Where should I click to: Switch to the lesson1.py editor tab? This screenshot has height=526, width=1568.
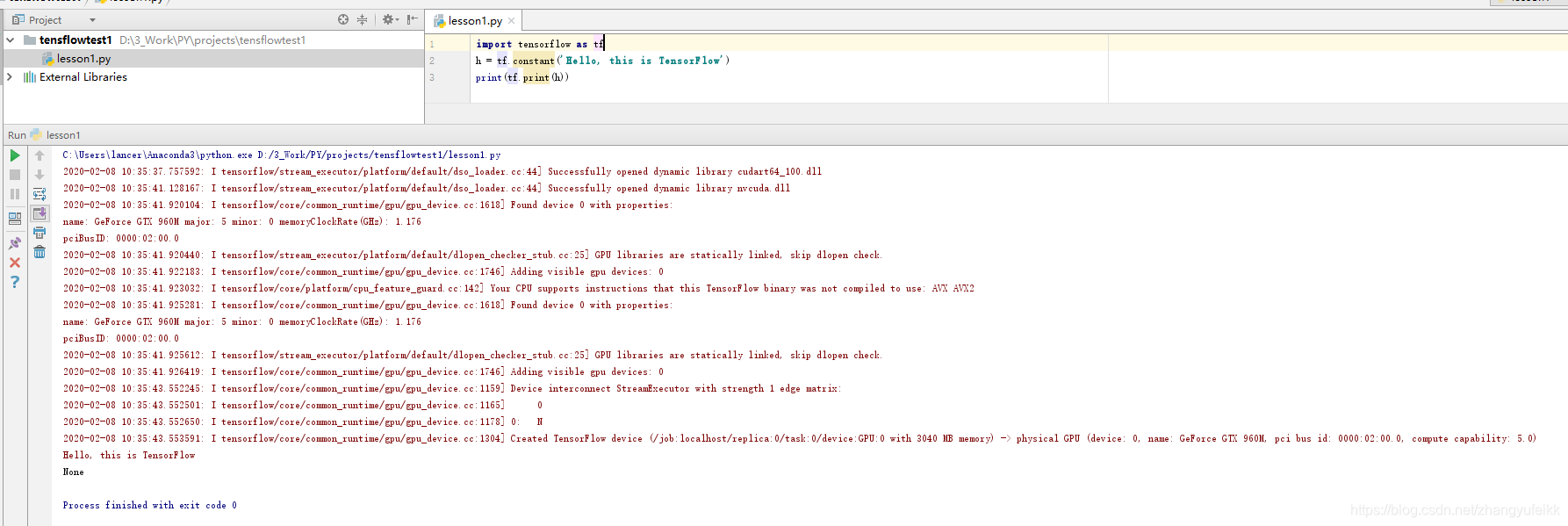[x=474, y=20]
